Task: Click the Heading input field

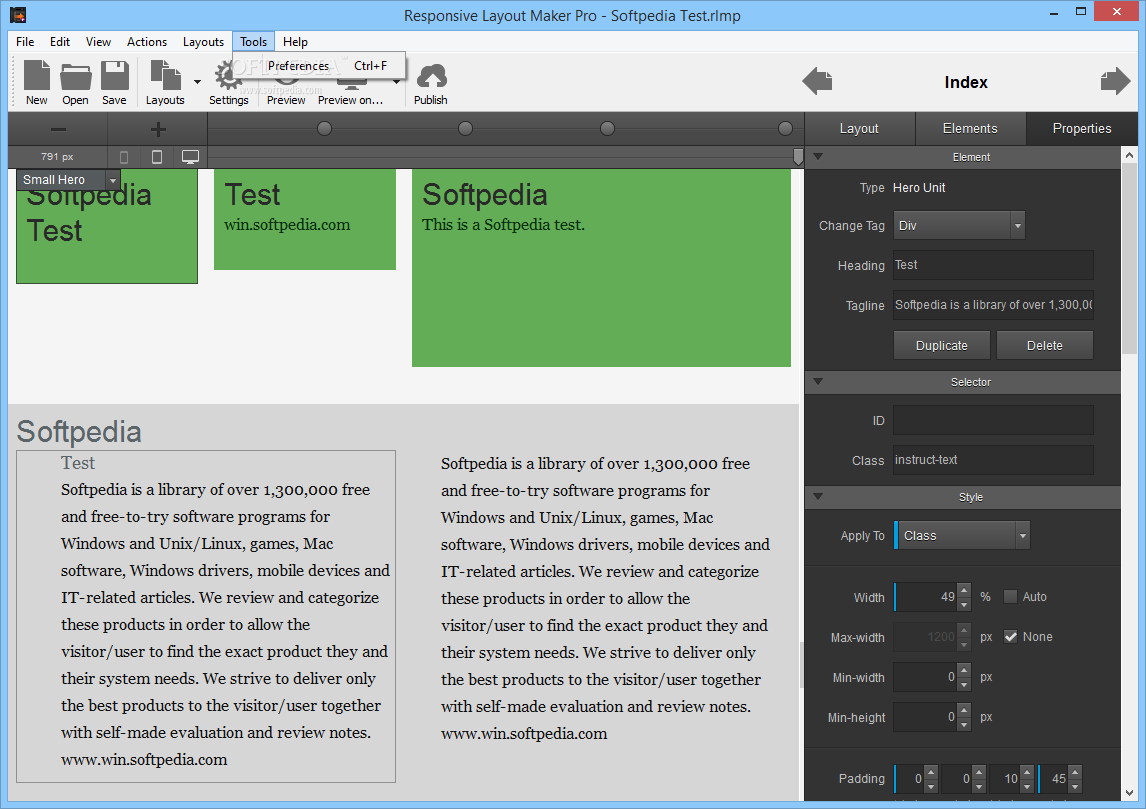Action: click(x=993, y=265)
